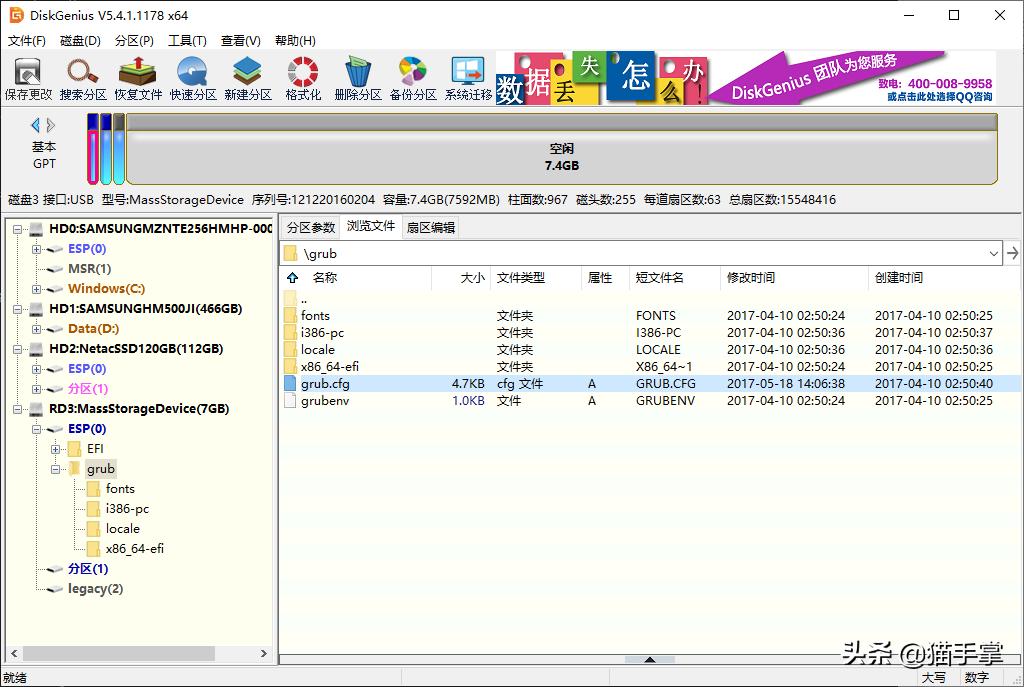Select the 分区参数 (Partition Parameters) tab

(x=311, y=227)
